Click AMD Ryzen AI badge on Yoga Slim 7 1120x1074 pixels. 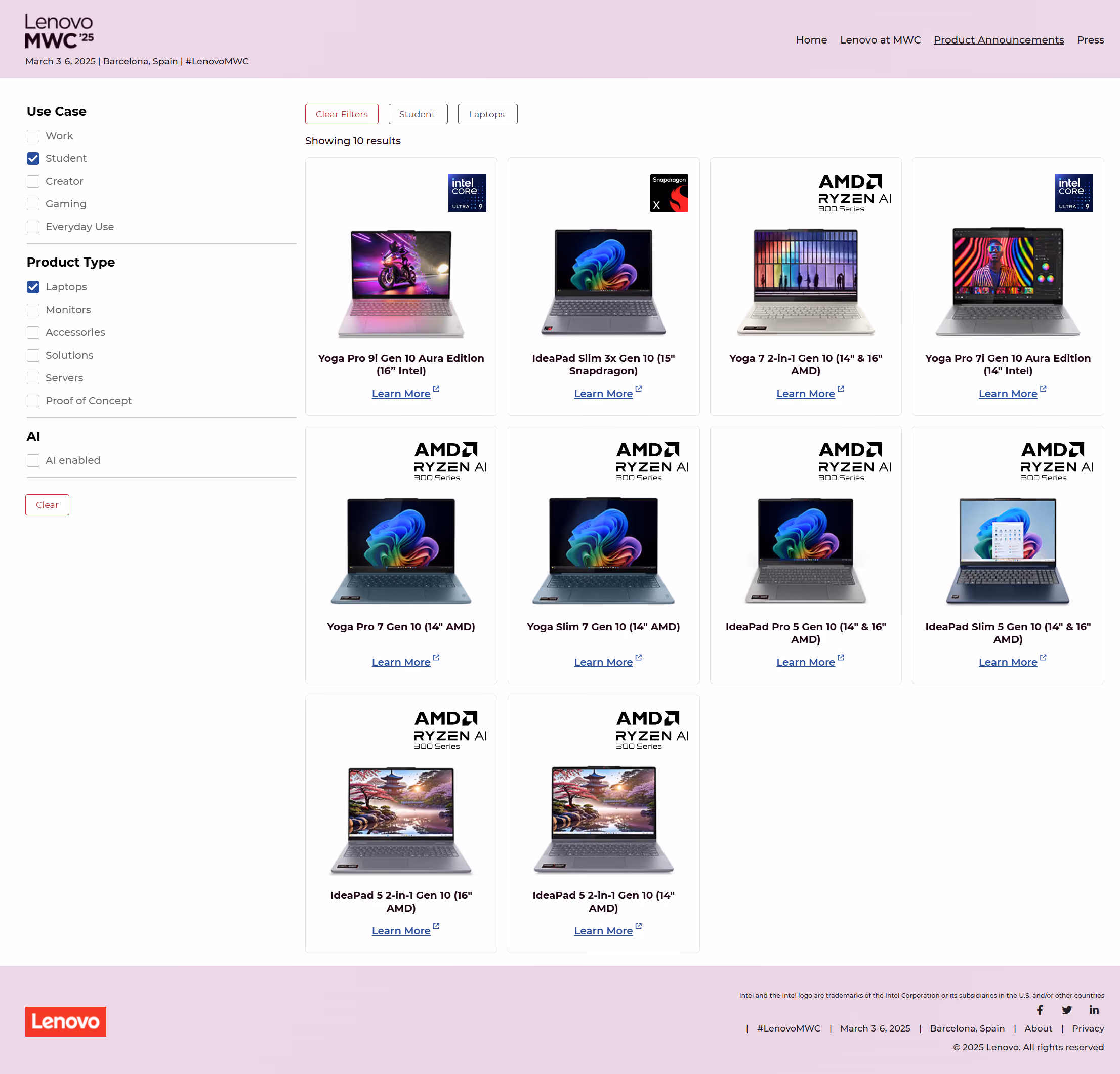(652, 461)
